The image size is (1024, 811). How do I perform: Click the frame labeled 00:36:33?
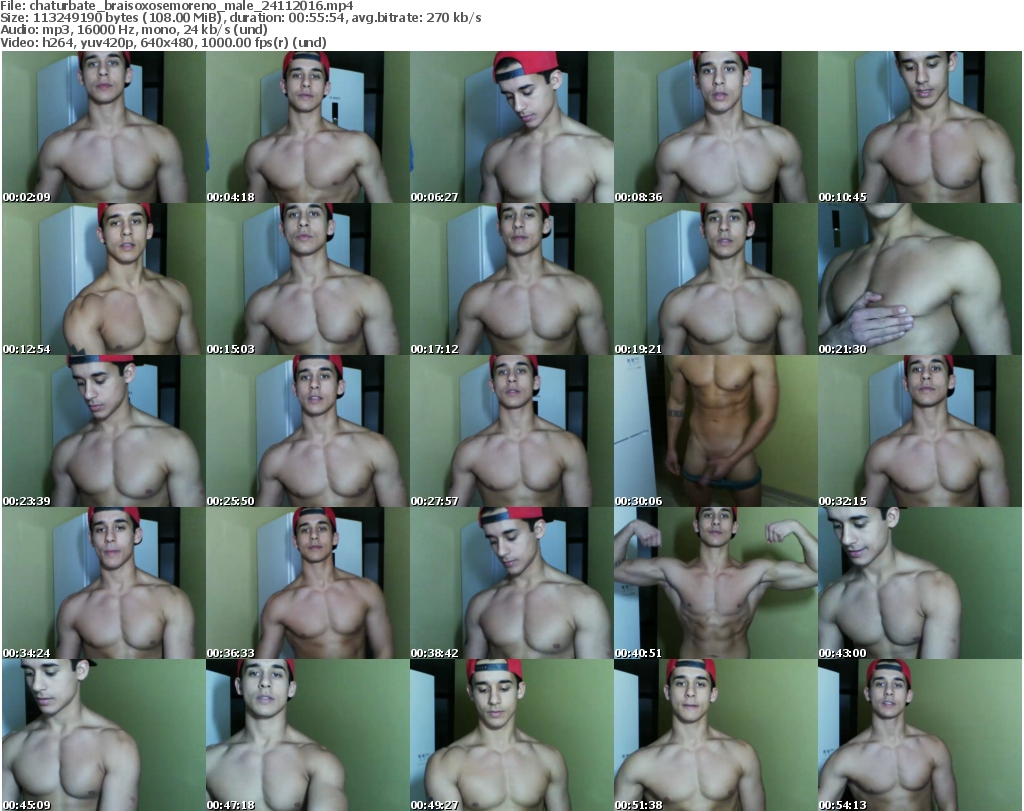pos(308,583)
